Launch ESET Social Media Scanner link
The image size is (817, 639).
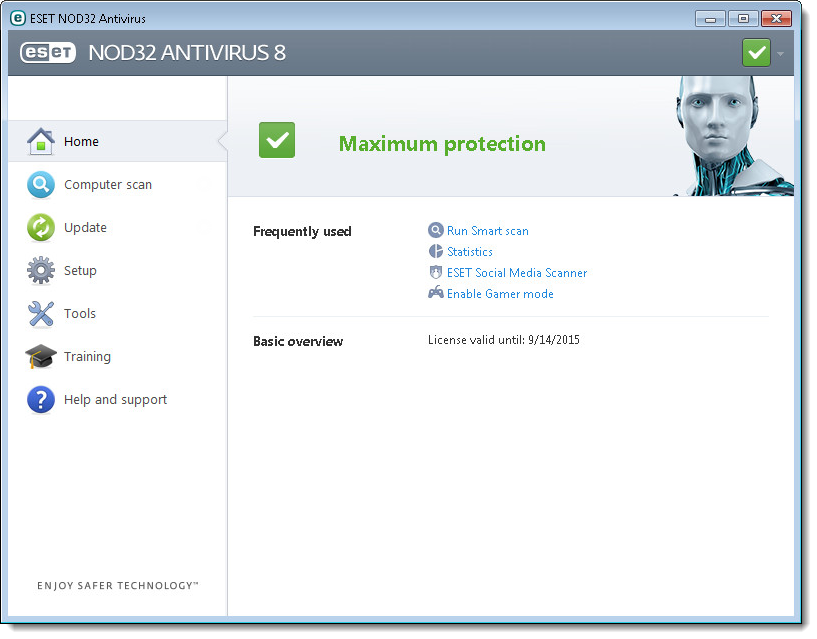[x=517, y=273]
